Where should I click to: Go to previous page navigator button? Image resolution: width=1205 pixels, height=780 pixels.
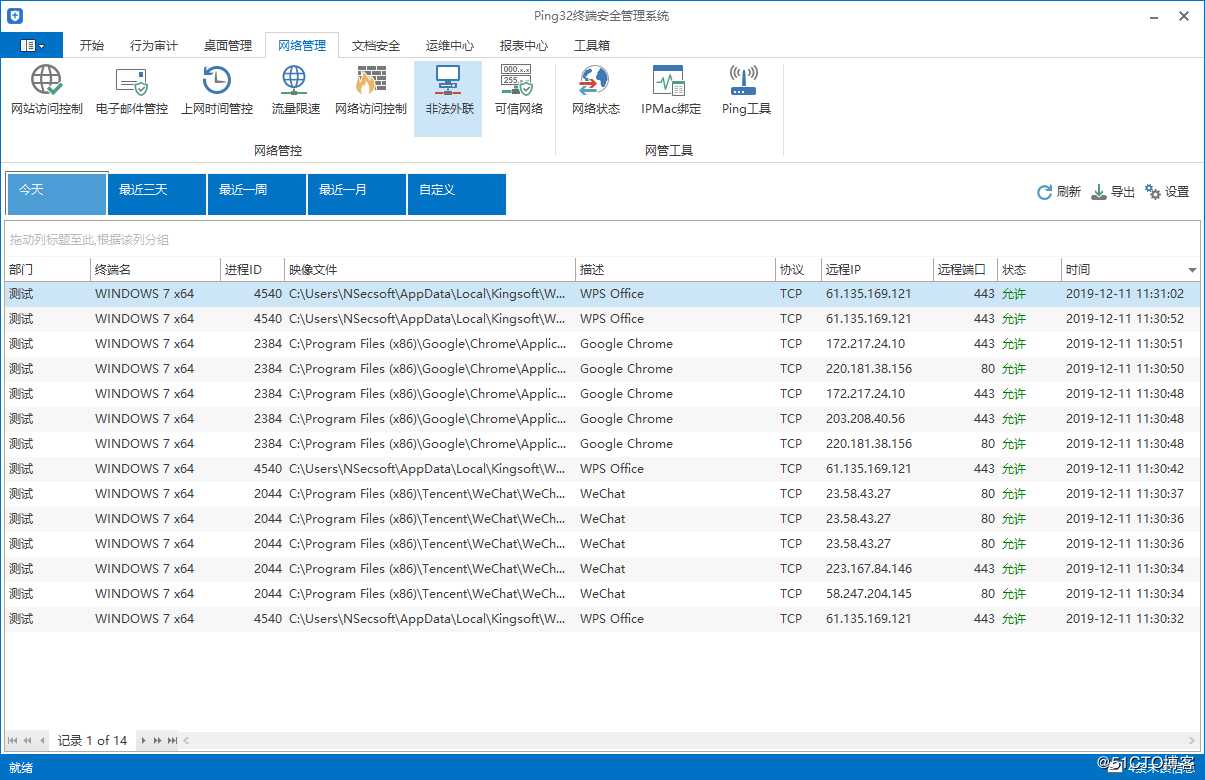point(27,741)
